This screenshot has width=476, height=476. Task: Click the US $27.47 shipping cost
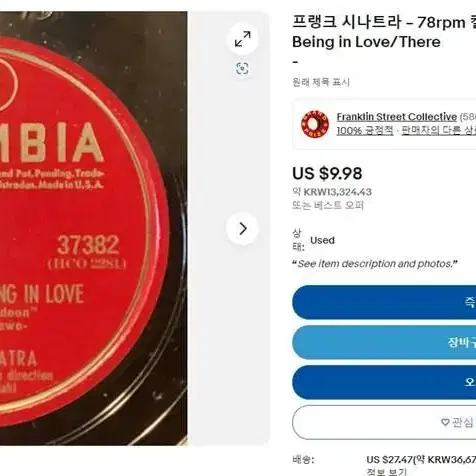tap(390, 460)
